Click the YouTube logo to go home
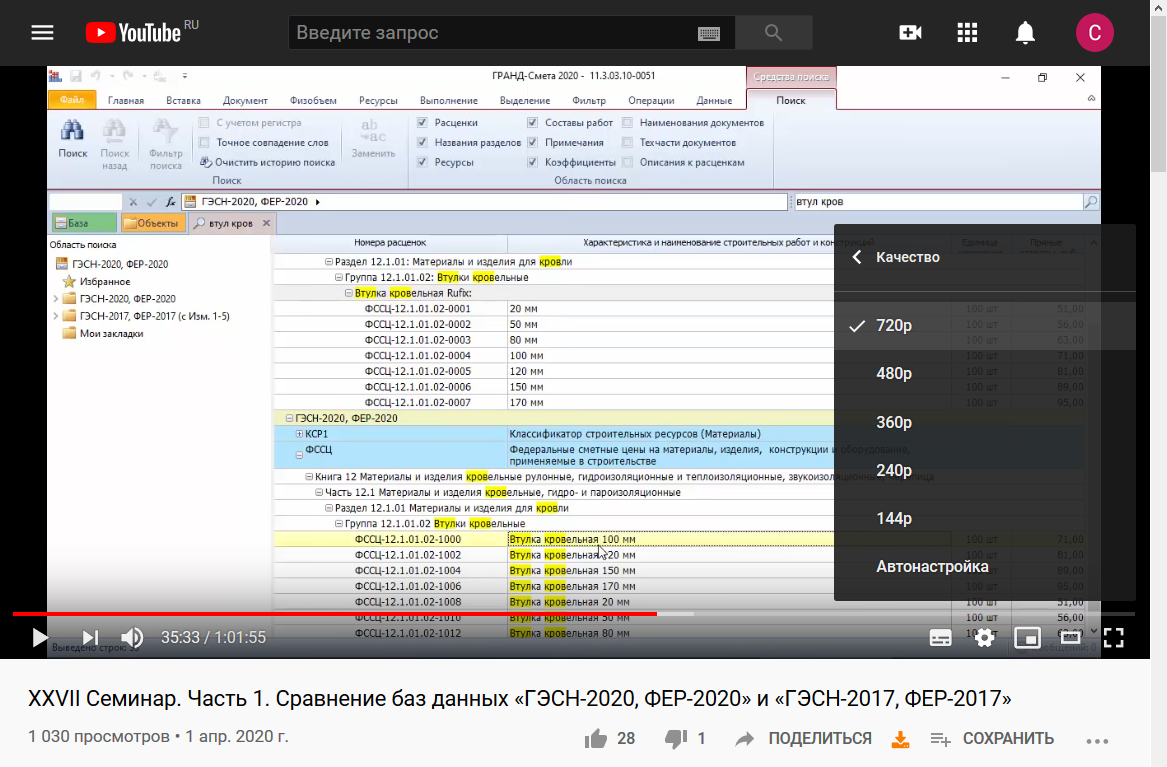 click(x=134, y=33)
